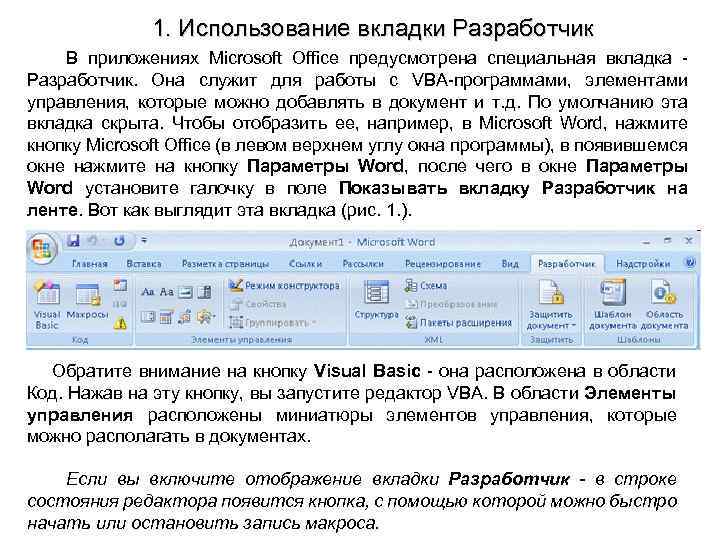Click the Свойства properties button
This screenshot has width=720, height=540.
tap(258, 304)
